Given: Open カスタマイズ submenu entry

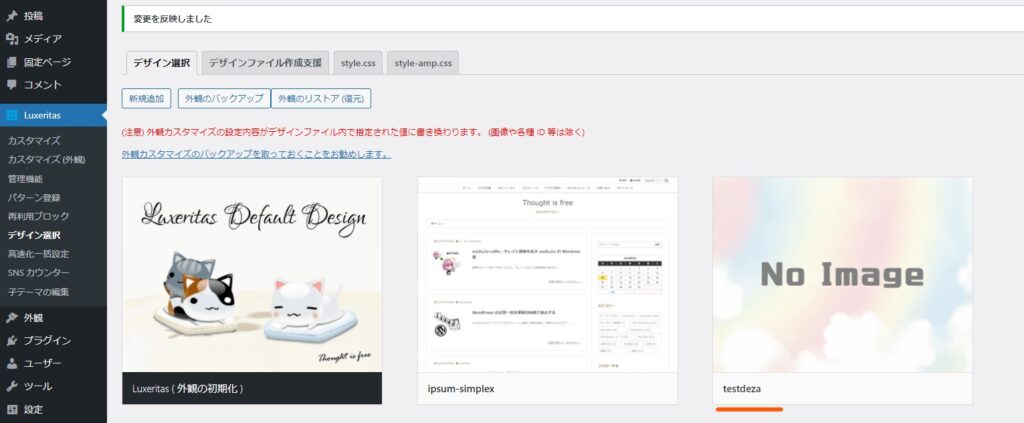Looking at the screenshot, I should click(x=34, y=140).
